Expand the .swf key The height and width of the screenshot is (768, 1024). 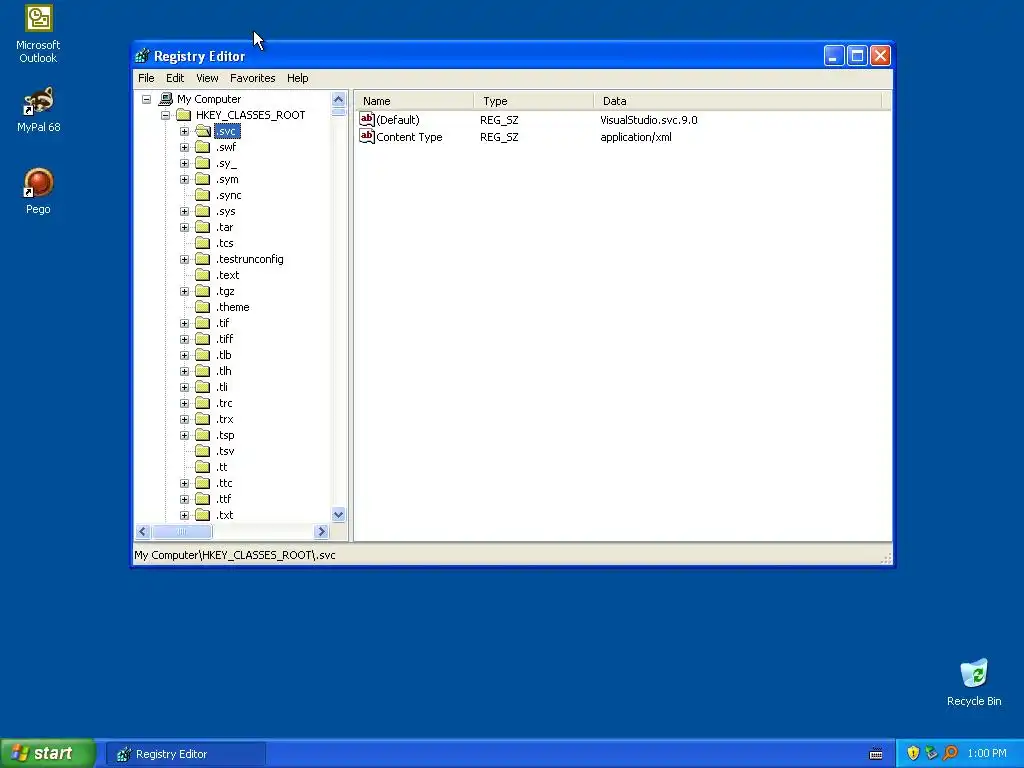(x=185, y=148)
